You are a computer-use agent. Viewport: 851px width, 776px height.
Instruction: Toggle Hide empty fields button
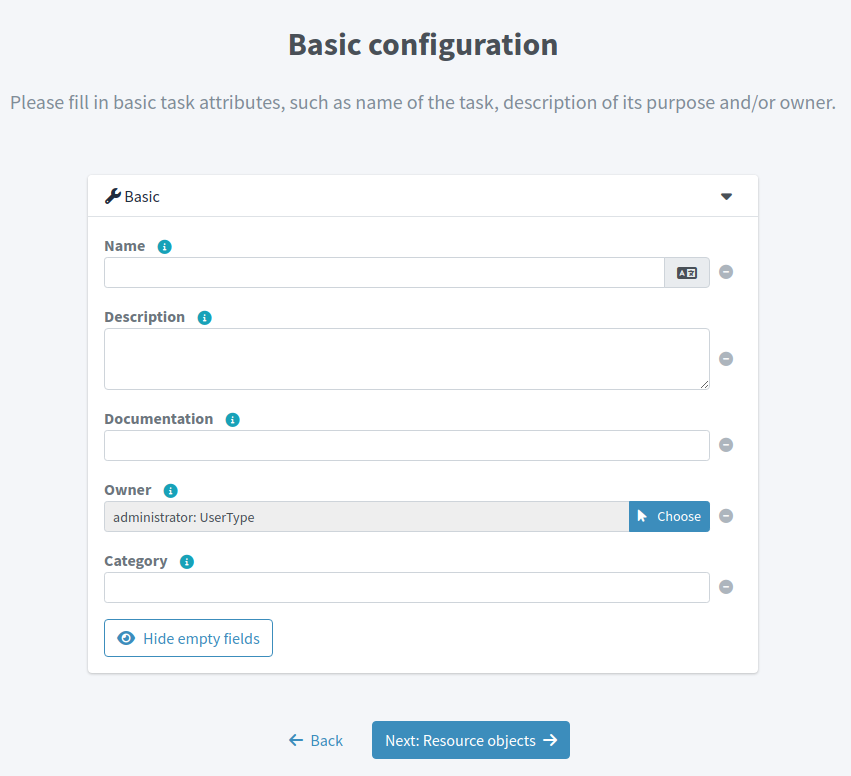point(188,638)
